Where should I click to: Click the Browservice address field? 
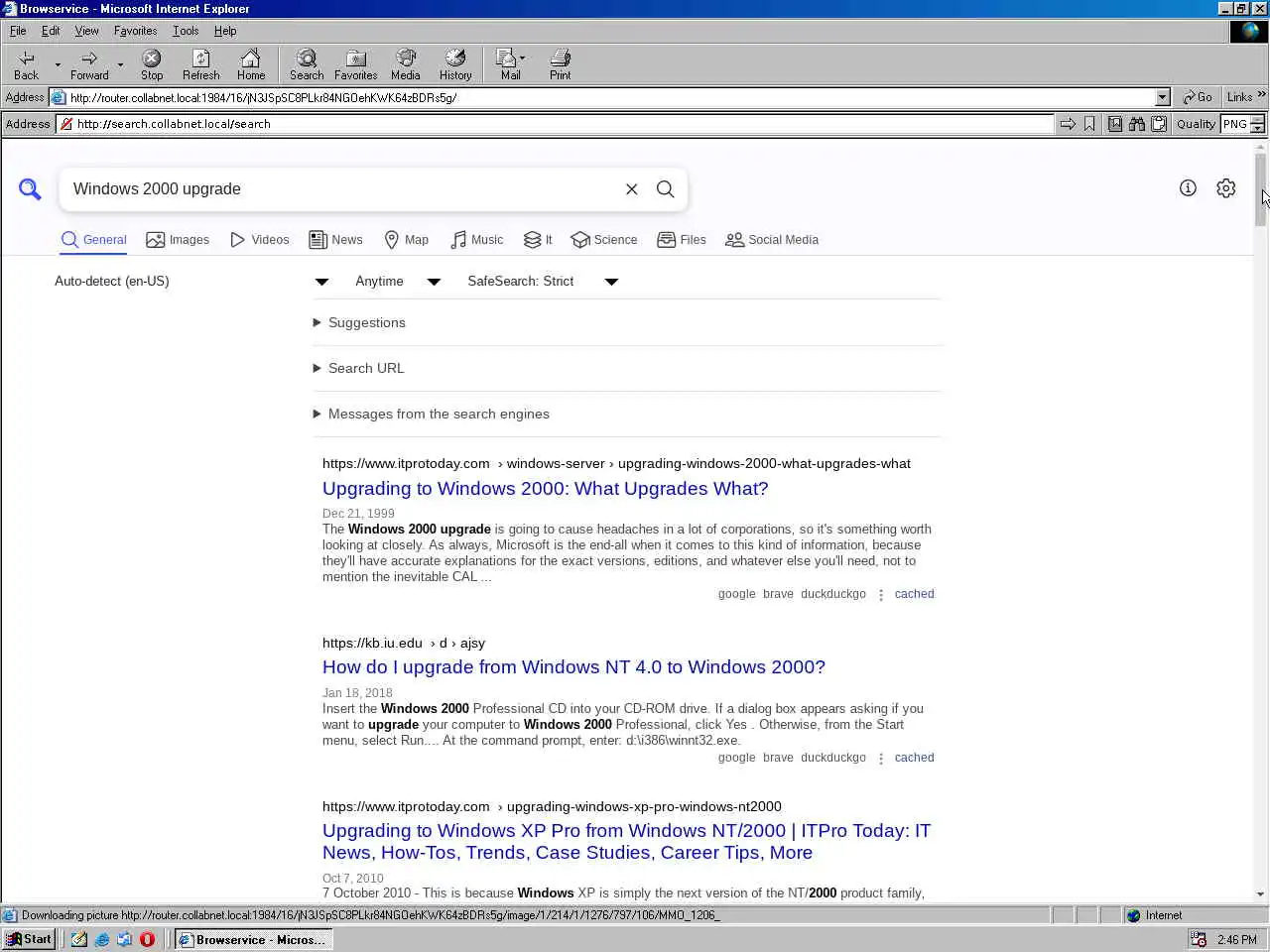pyautogui.click(x=556, y=124)
